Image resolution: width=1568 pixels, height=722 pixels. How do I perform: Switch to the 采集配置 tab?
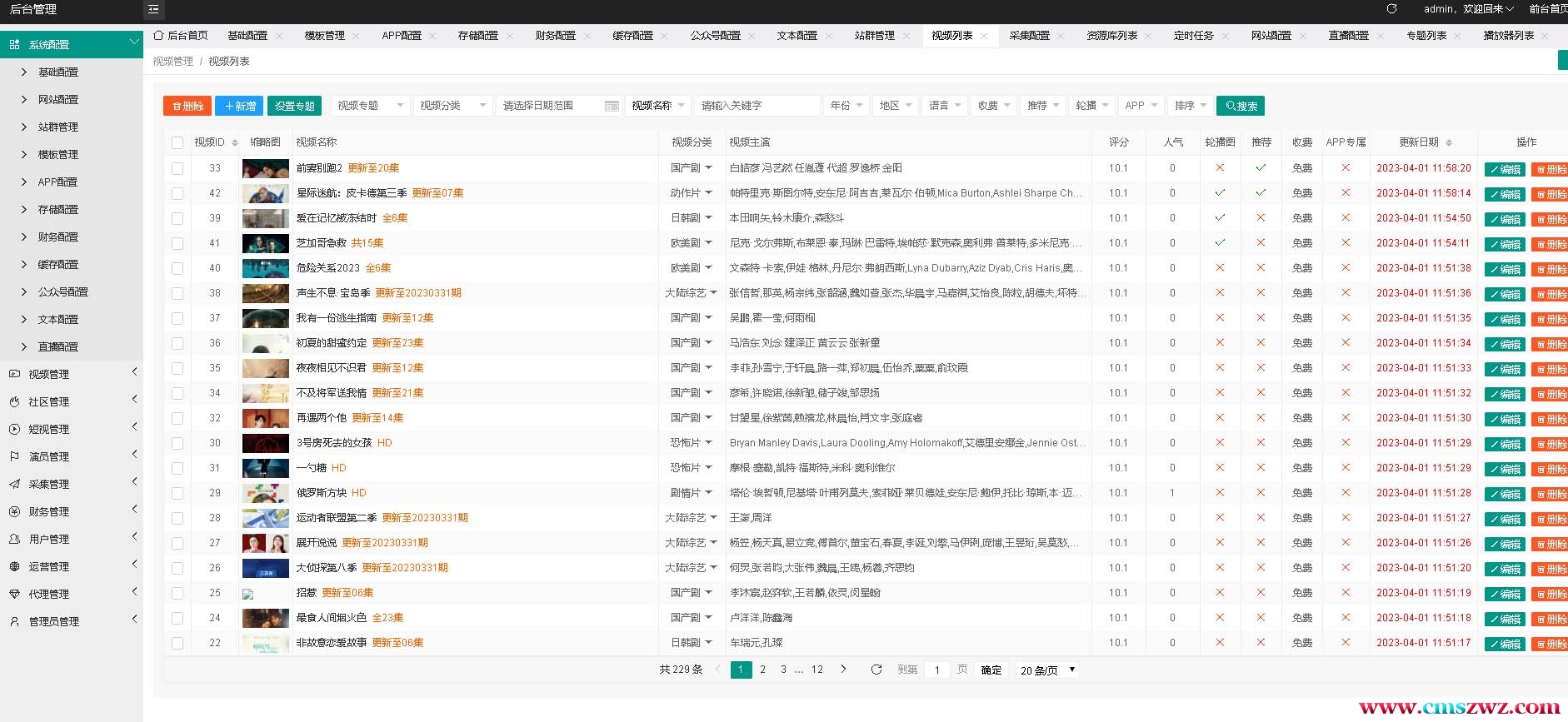click(1029, 36)
